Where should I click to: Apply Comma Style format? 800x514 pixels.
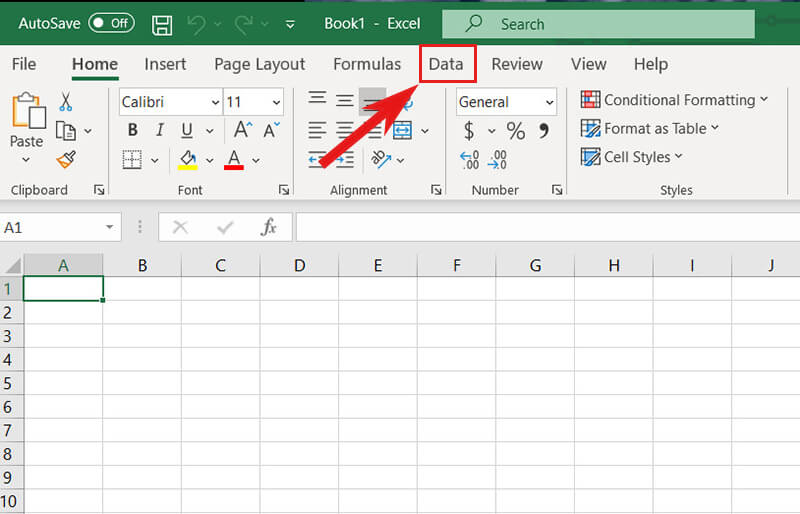[544, 131]
